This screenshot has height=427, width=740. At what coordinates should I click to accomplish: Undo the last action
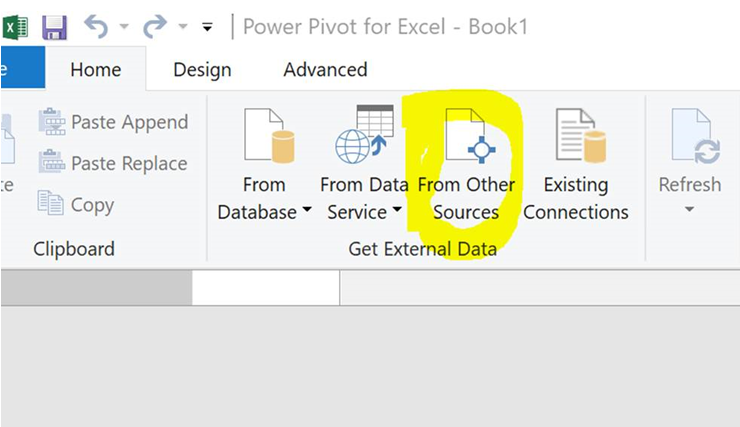(96, 26)
